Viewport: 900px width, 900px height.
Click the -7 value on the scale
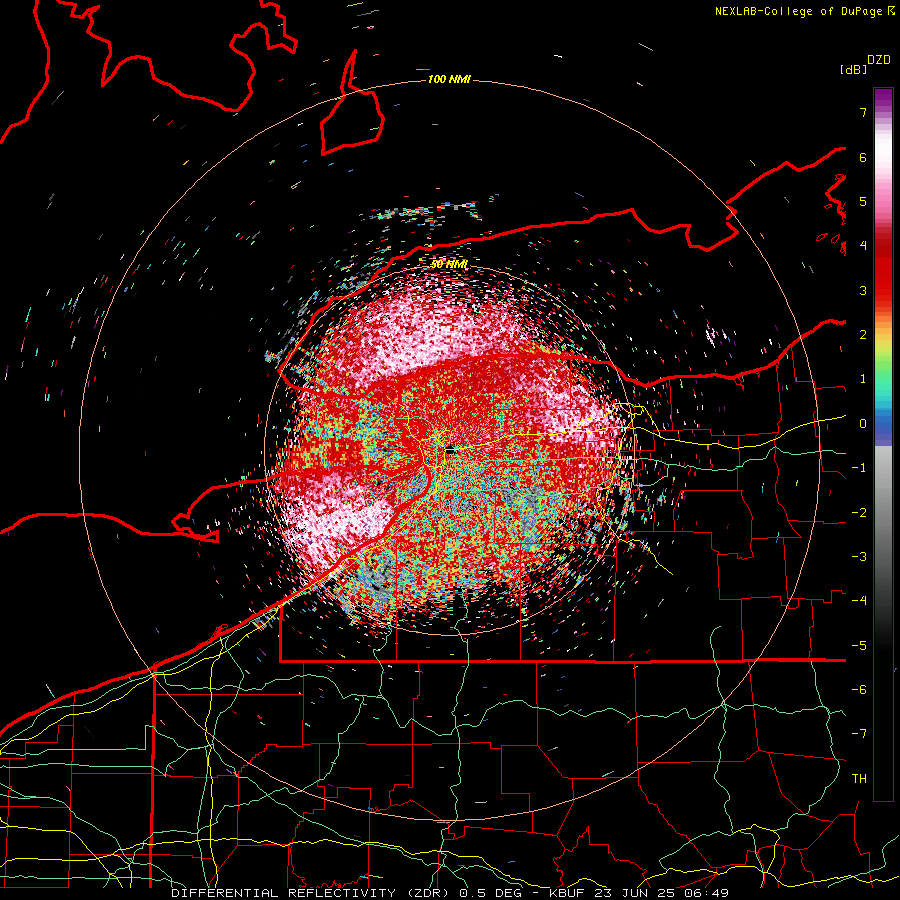(859, 734)
